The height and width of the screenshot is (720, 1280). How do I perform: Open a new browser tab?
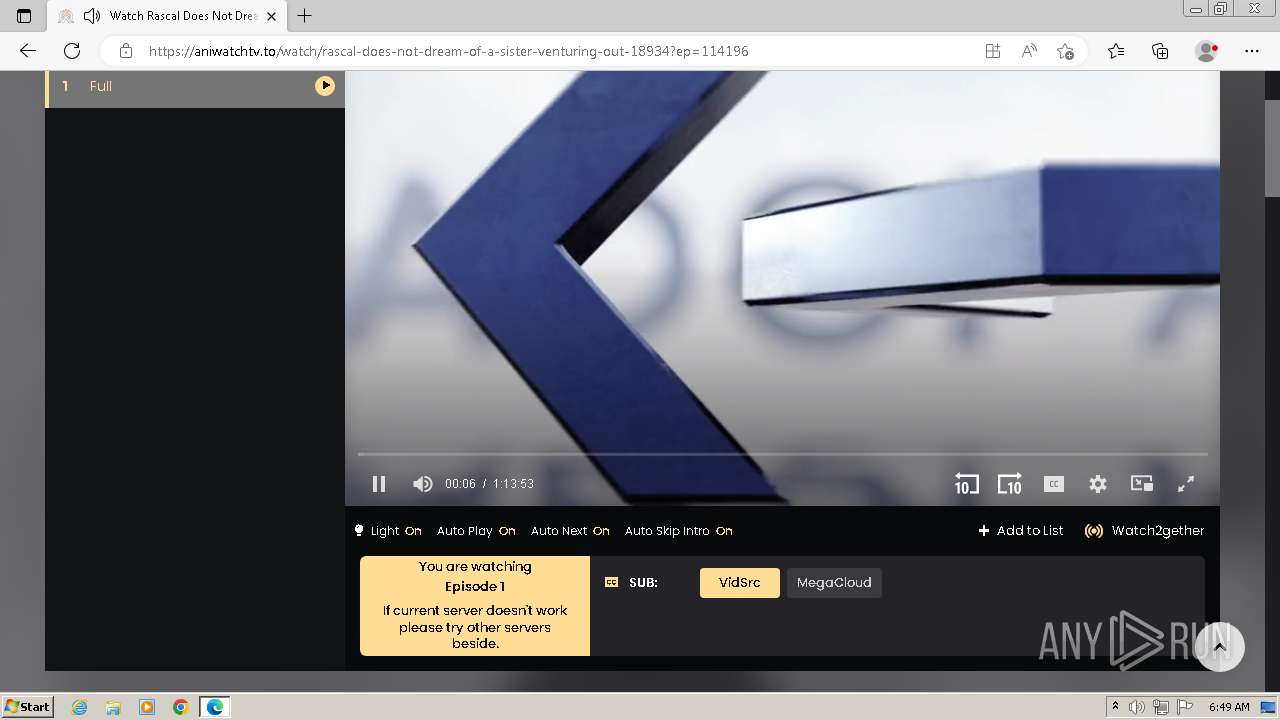(x=305, y=16)
